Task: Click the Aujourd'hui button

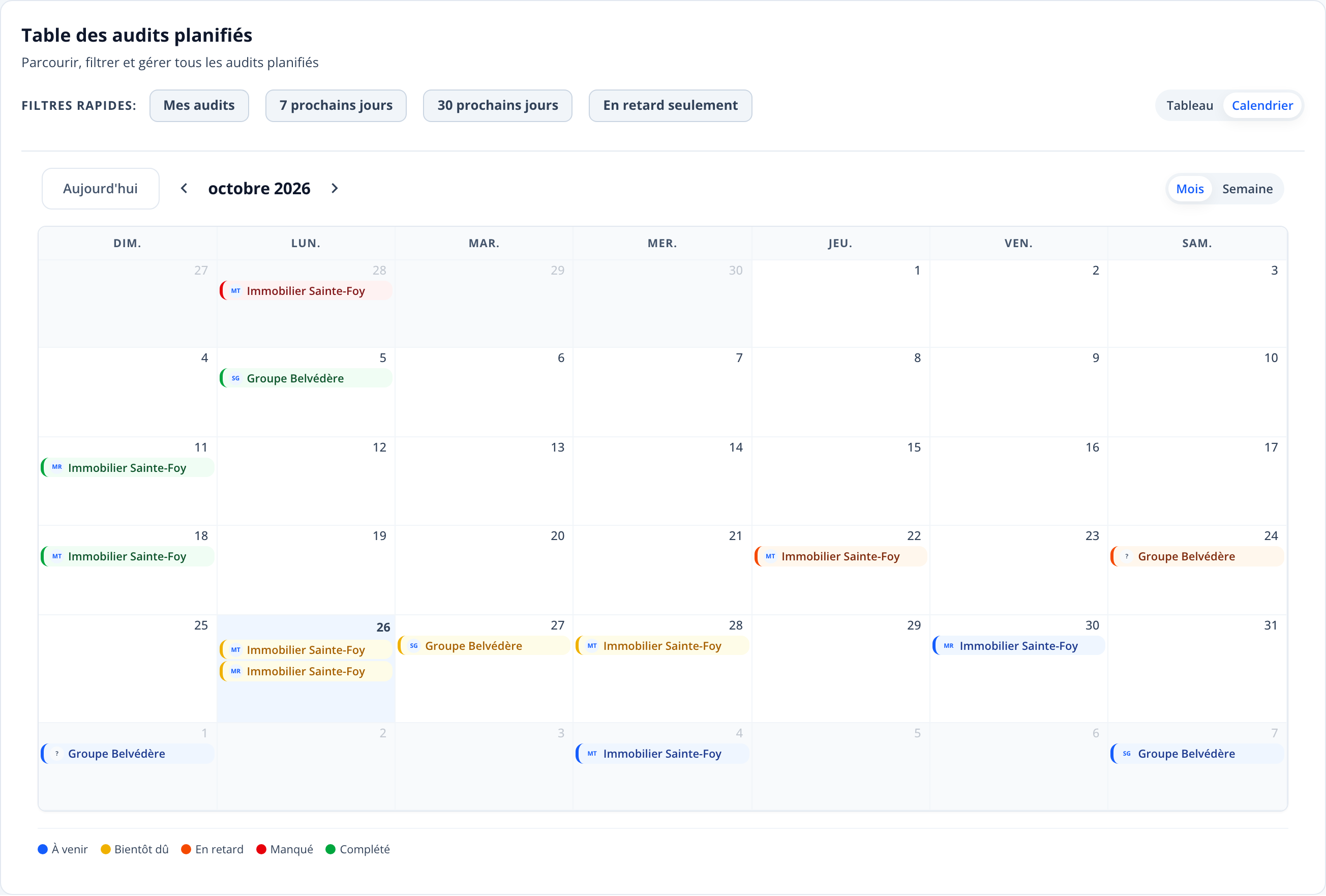Action: point(101,189)
